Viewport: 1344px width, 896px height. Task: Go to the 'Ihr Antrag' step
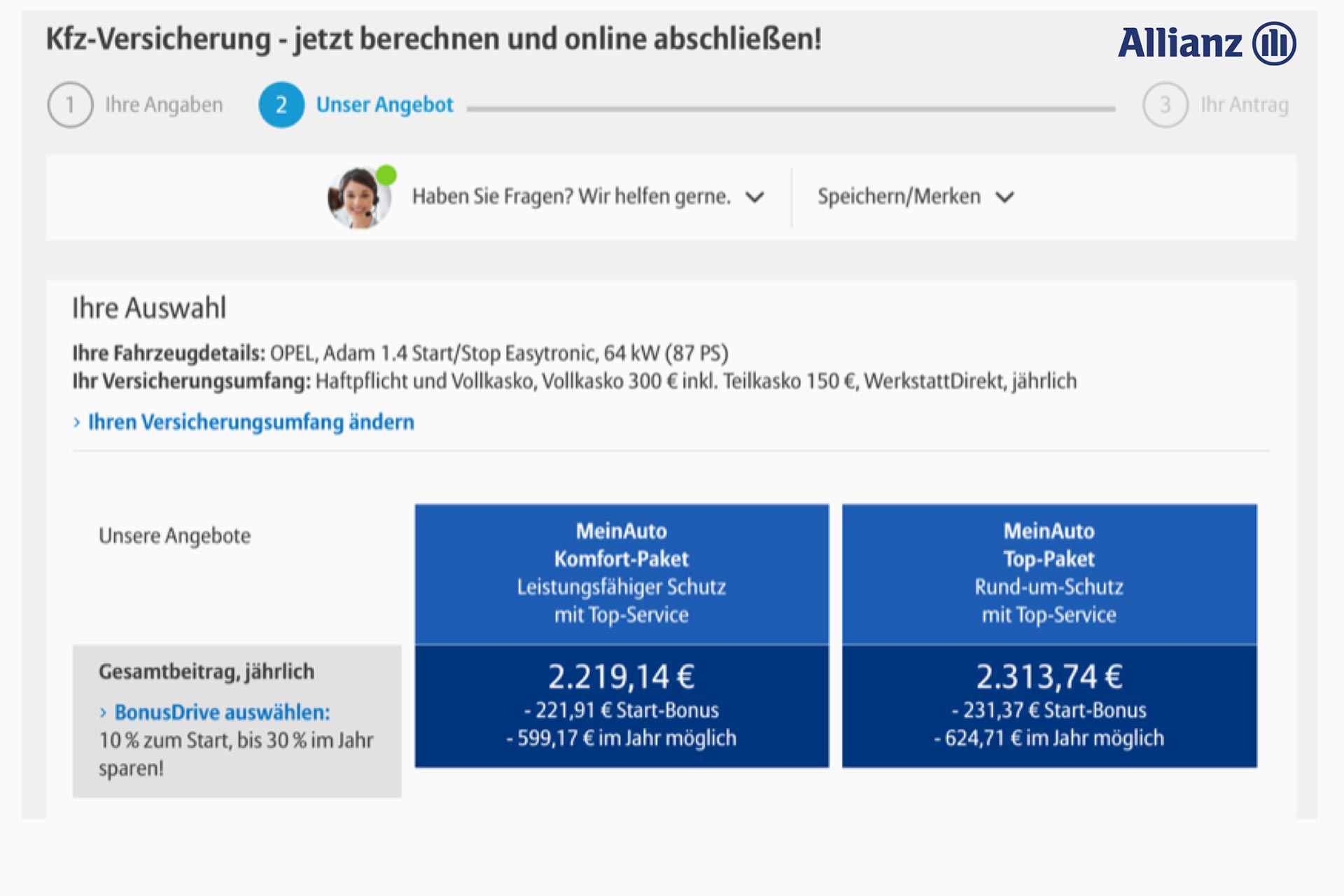[x=1244, y=105]
